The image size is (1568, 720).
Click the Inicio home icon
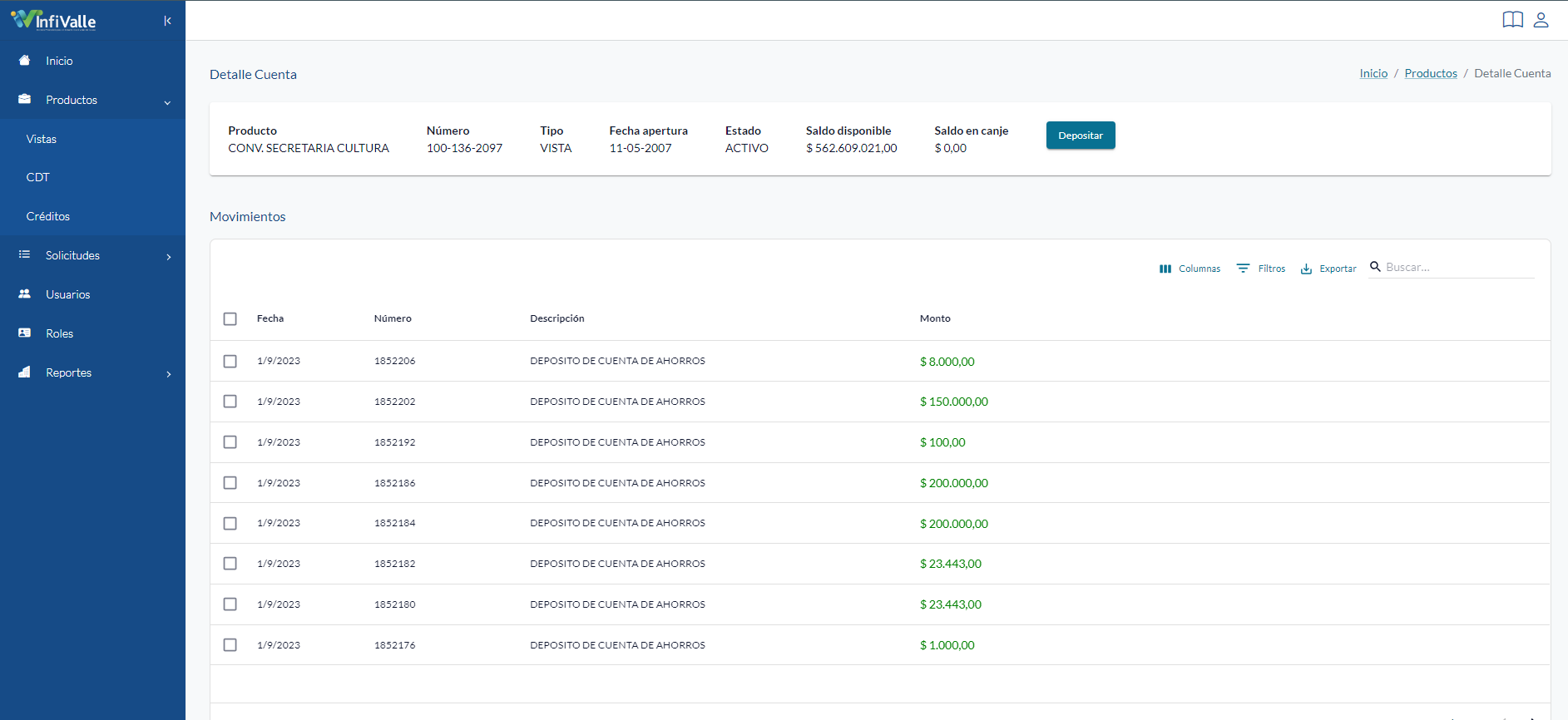pyautogui.click(x=25, y=61)
